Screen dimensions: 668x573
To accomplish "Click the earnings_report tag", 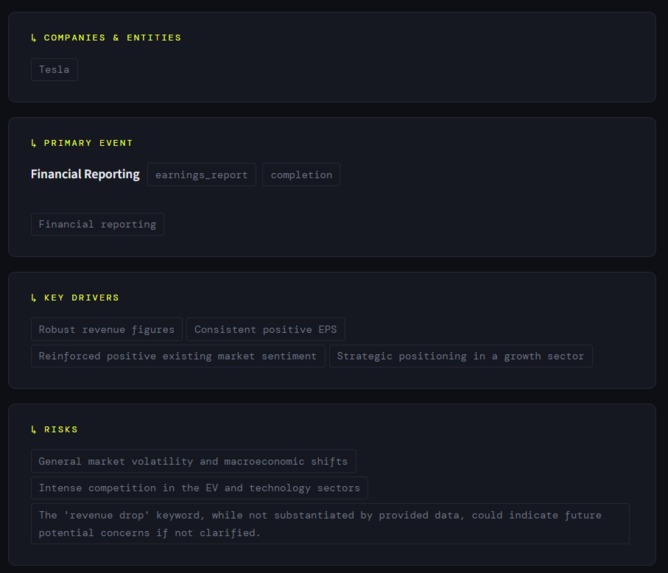I will [201, 175].
